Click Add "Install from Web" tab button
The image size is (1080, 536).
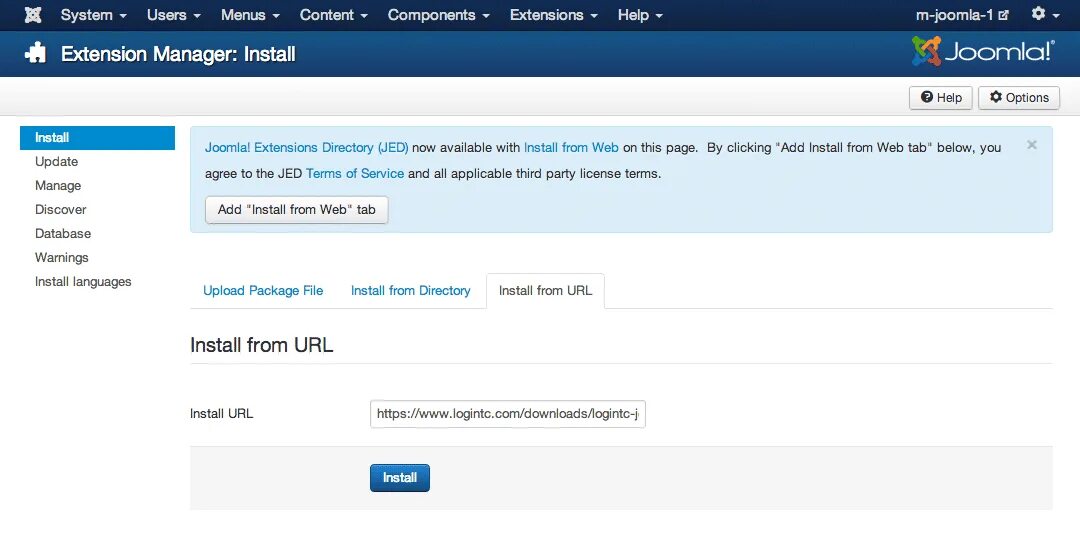[297, 210]
